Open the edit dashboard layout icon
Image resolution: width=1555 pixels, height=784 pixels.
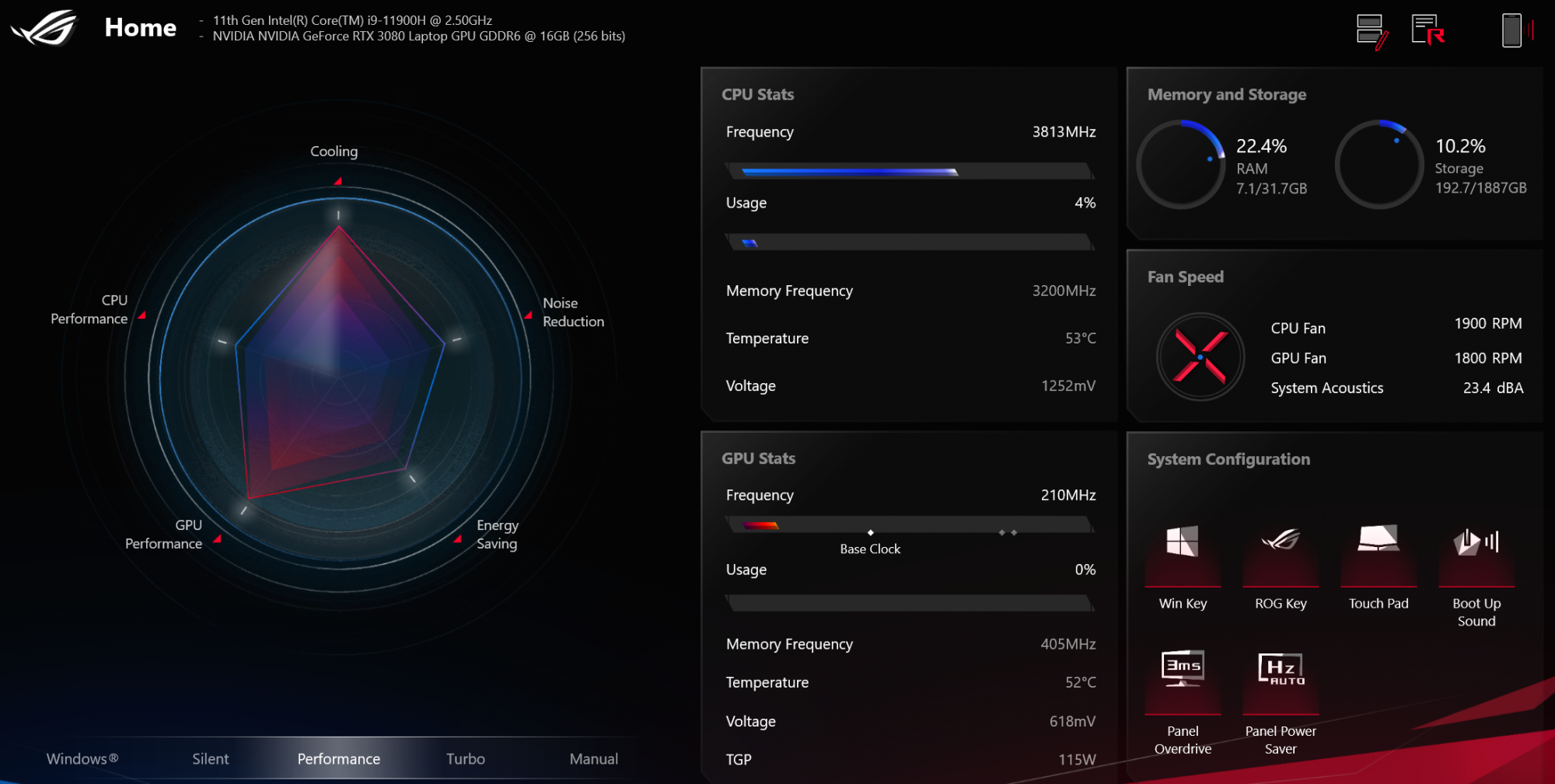pos(1372,31)
